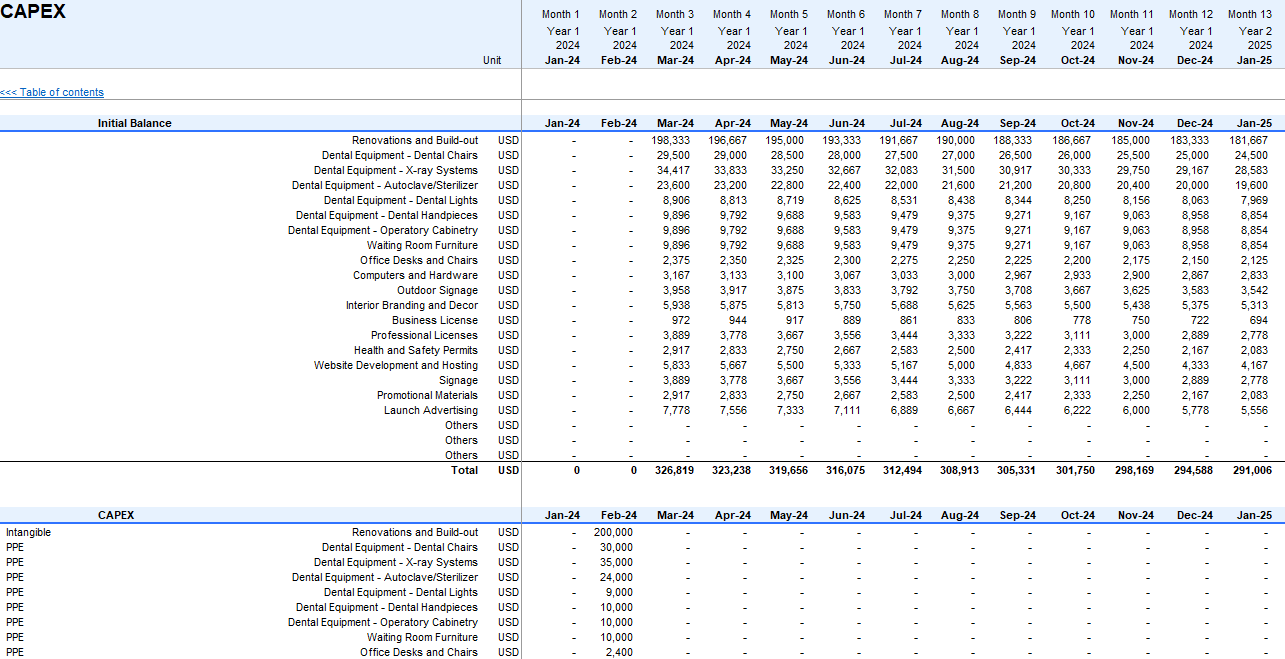The width and height of the screenshot is (1285, 659).
Task: Select the Professional Licenses row label
Action: tap(424, 335)
